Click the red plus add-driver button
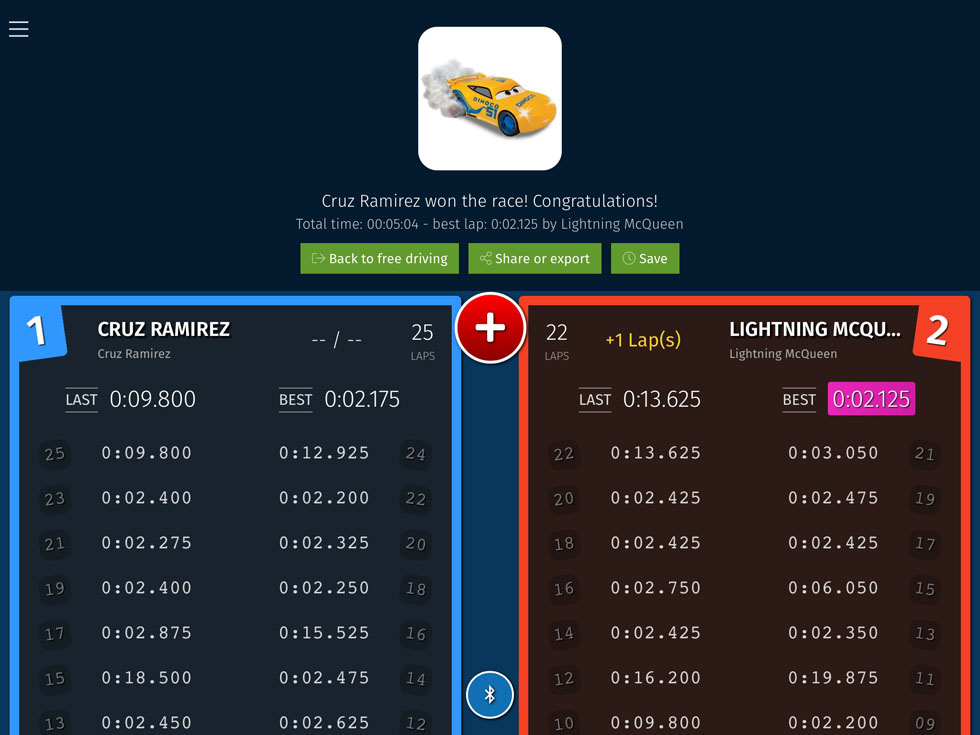 490,328
